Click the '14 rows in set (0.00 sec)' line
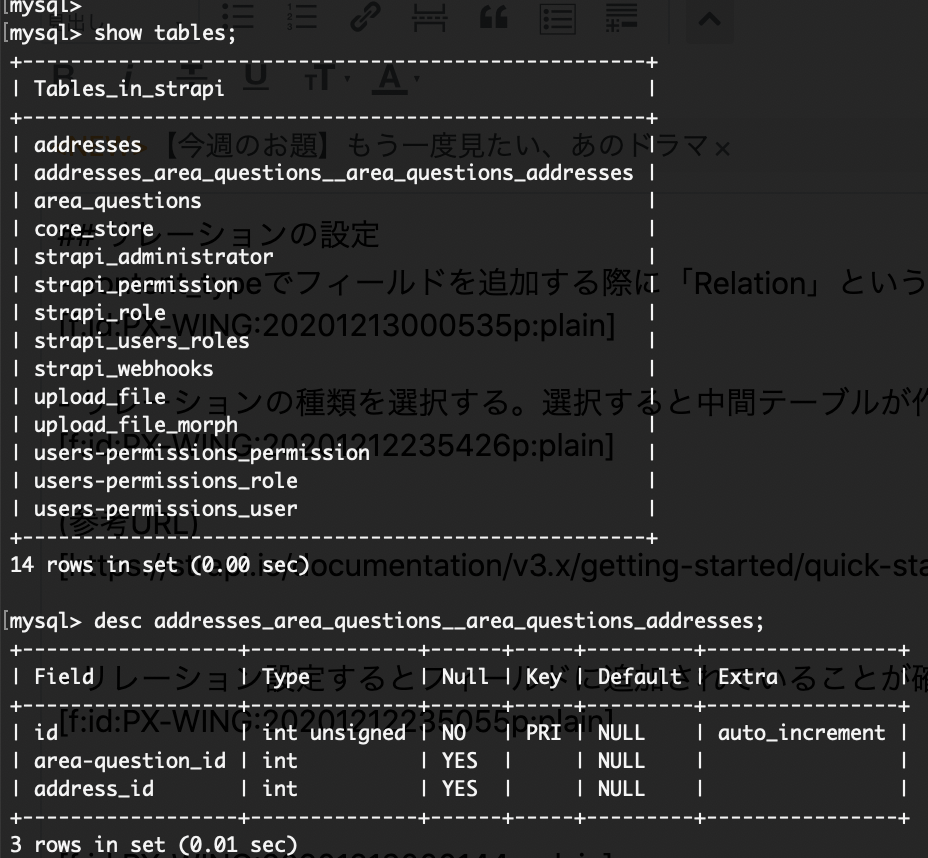The image size is (928, 858). (160, 565)
